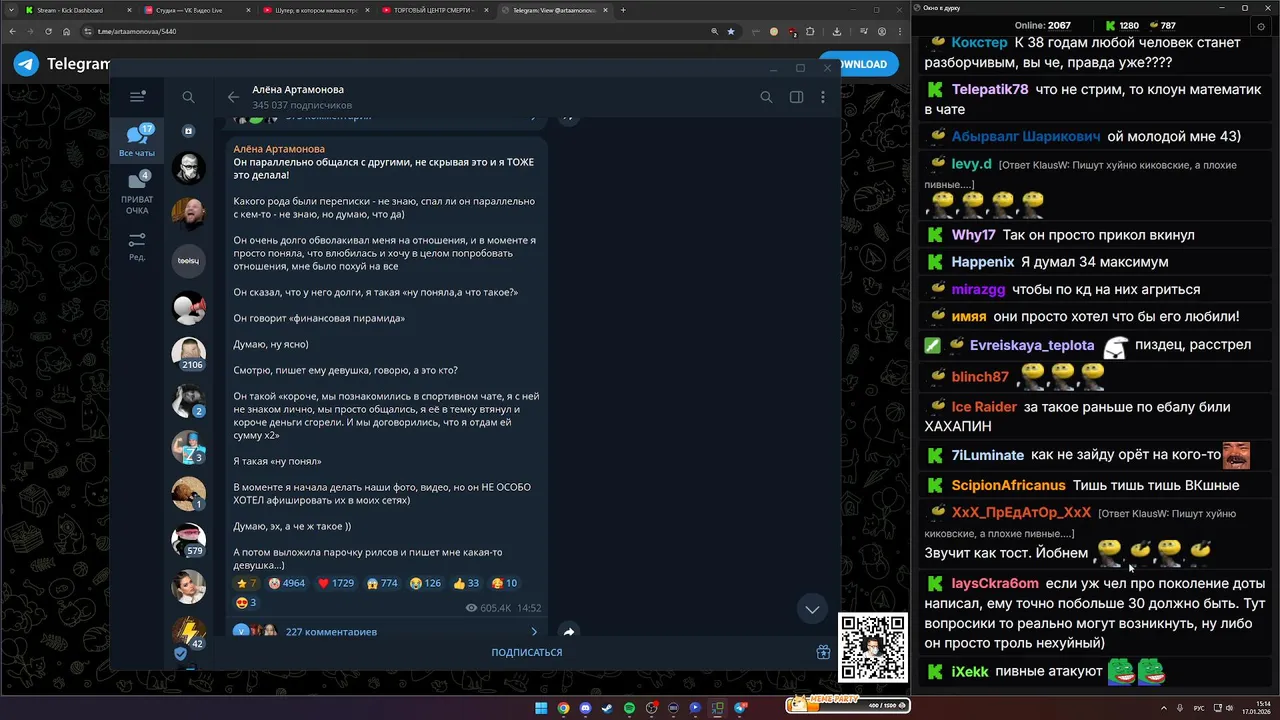The height and width of the screenshot is (720, 1280).
Task: Open a new browser tab
Action: tap(623, 10)
